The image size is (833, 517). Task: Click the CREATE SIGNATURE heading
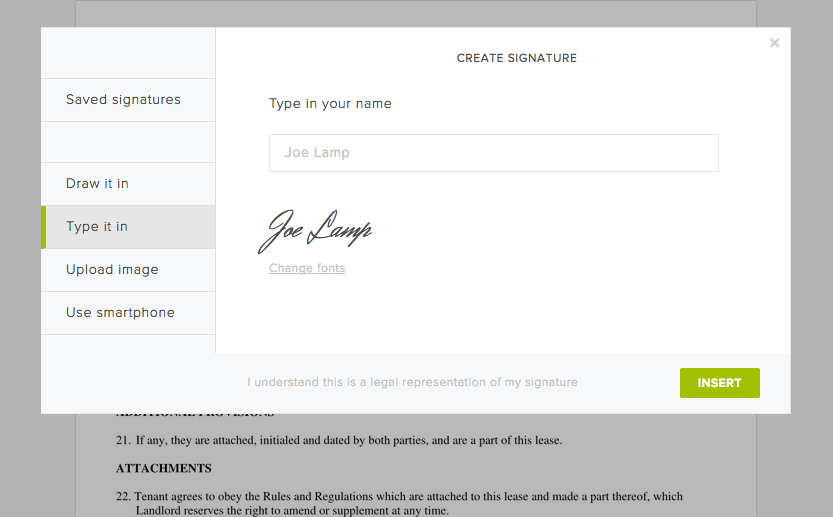[516, 58]
